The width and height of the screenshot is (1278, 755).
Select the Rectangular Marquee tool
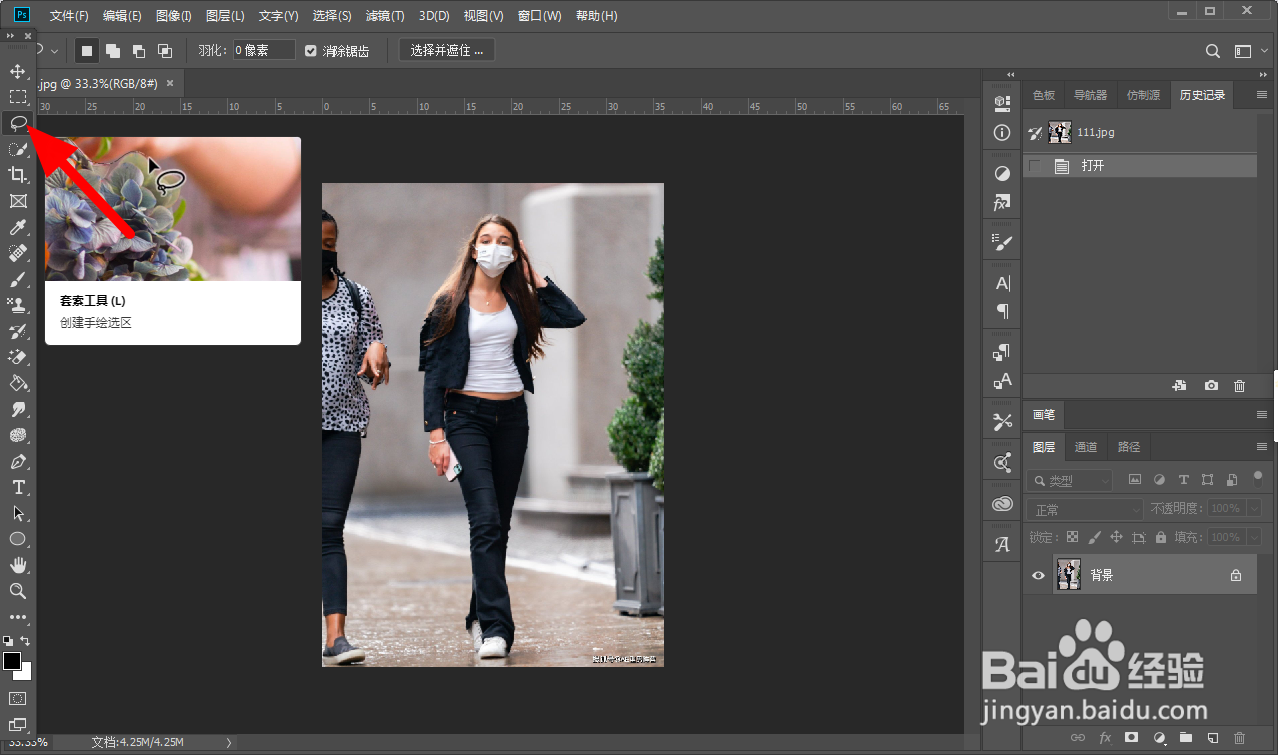[17, 97]
